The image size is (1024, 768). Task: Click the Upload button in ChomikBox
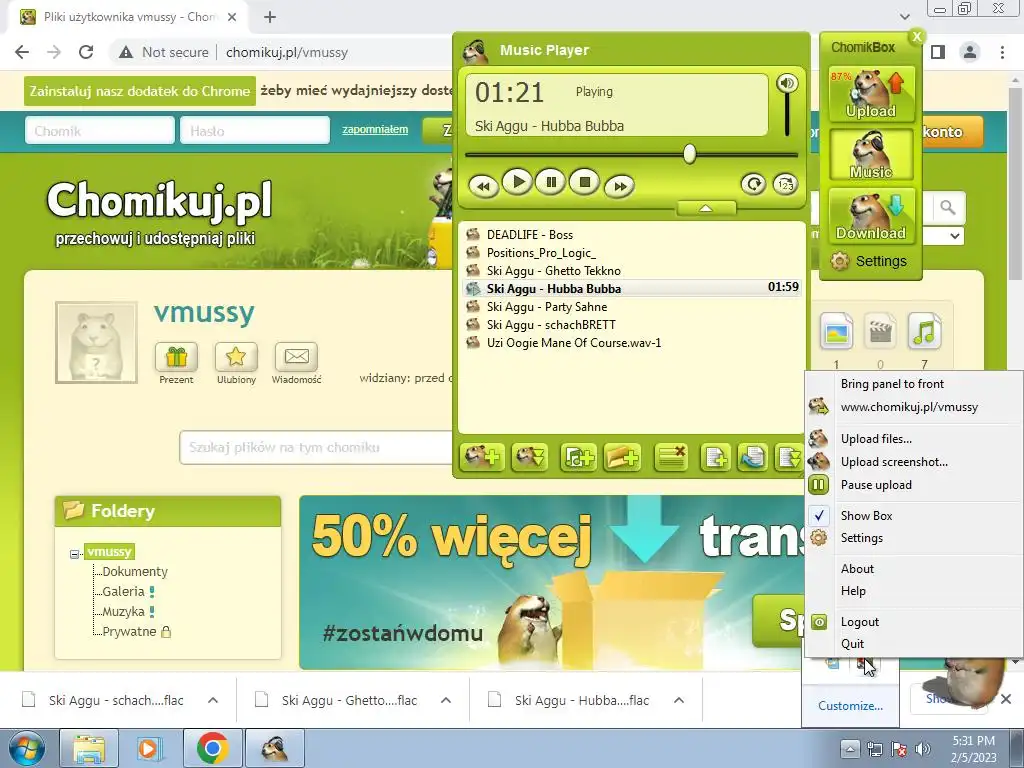871,94
